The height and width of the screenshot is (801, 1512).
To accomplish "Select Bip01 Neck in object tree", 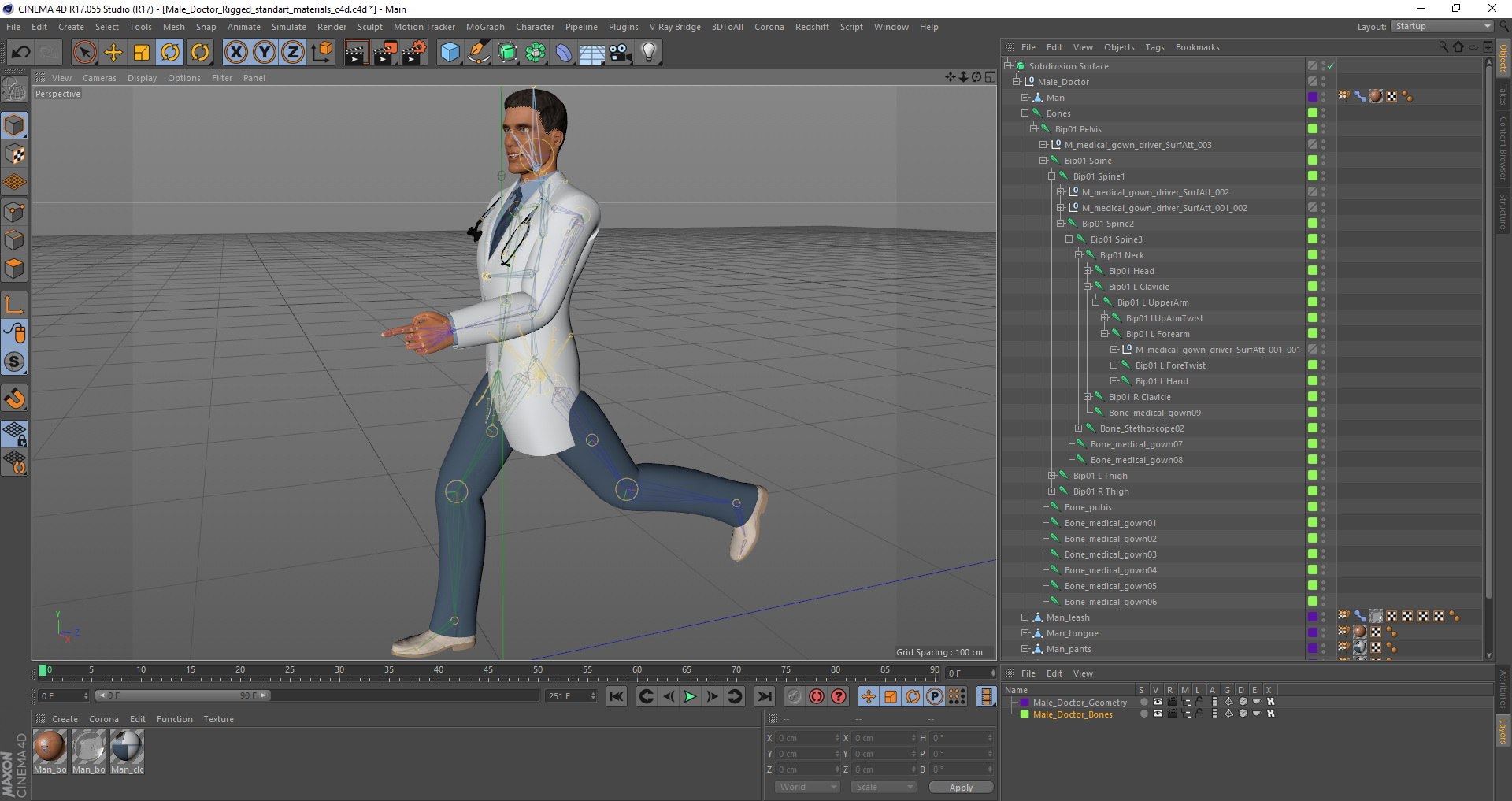I will [1121, 255].
